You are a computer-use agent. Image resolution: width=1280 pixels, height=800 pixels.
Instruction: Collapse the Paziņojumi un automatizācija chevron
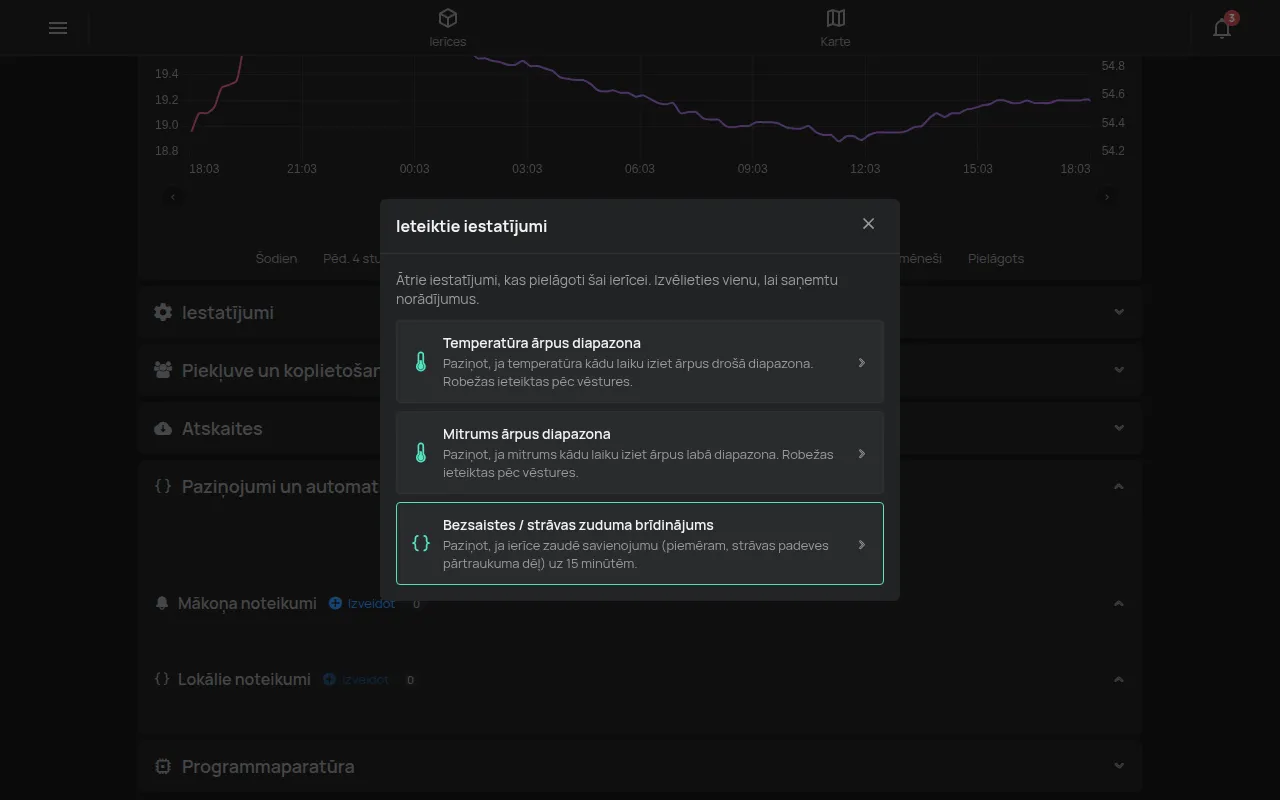click(x=1119, y=486)
